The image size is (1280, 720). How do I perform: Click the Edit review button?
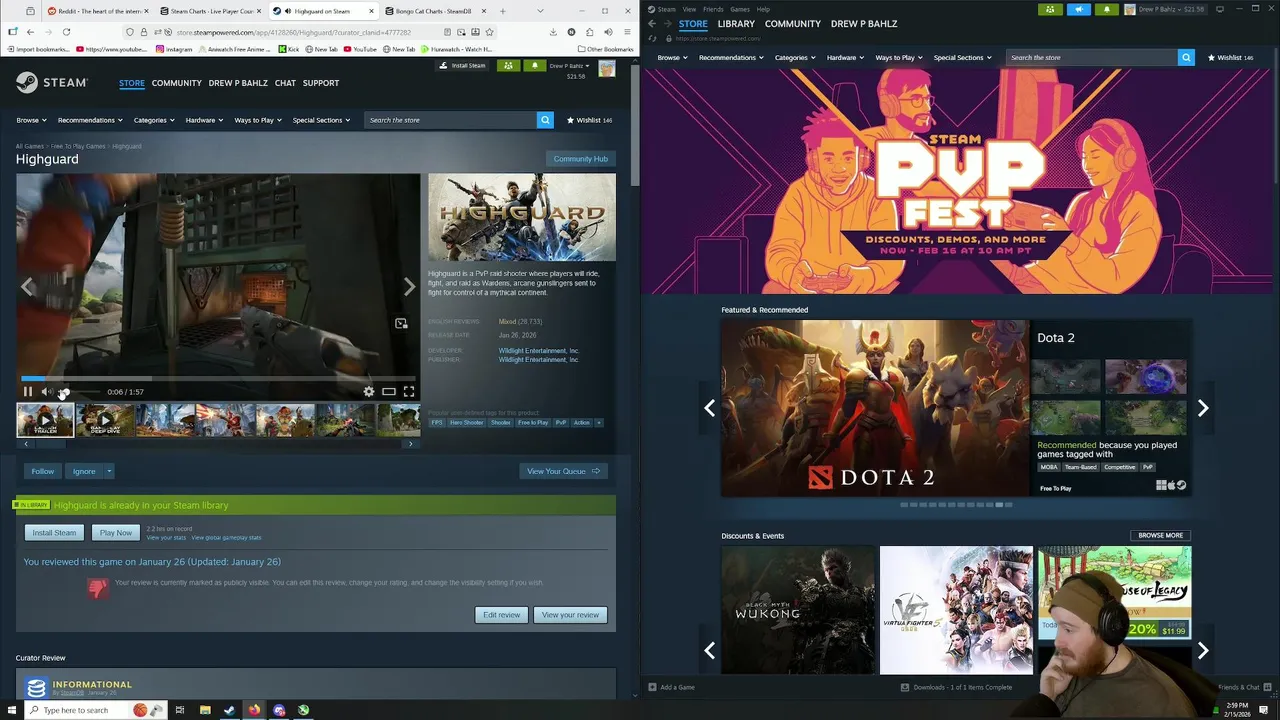tap(501, 615)
